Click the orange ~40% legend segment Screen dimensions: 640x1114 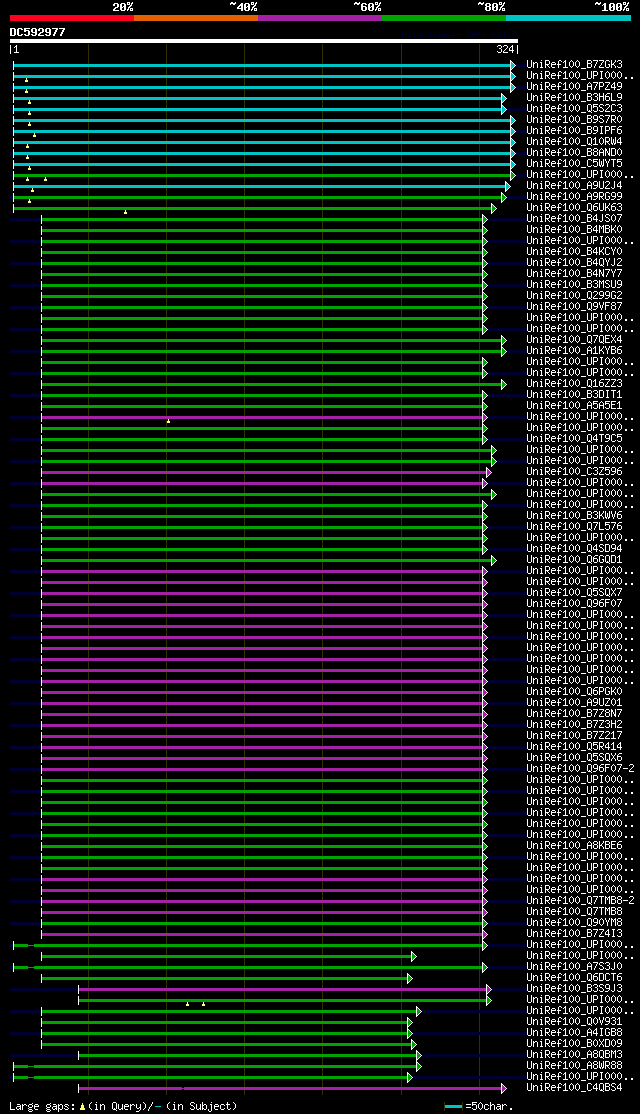tap(196, 18)
